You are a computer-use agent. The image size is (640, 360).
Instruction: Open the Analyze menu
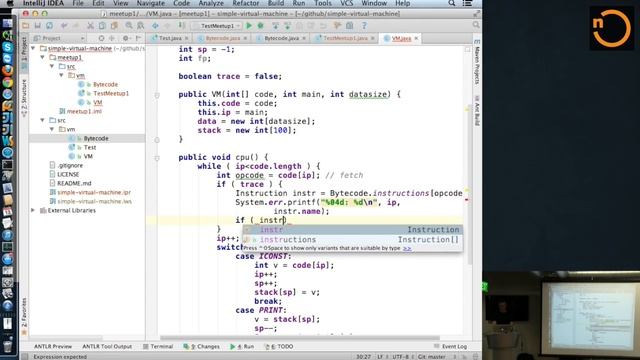point(211,3)
